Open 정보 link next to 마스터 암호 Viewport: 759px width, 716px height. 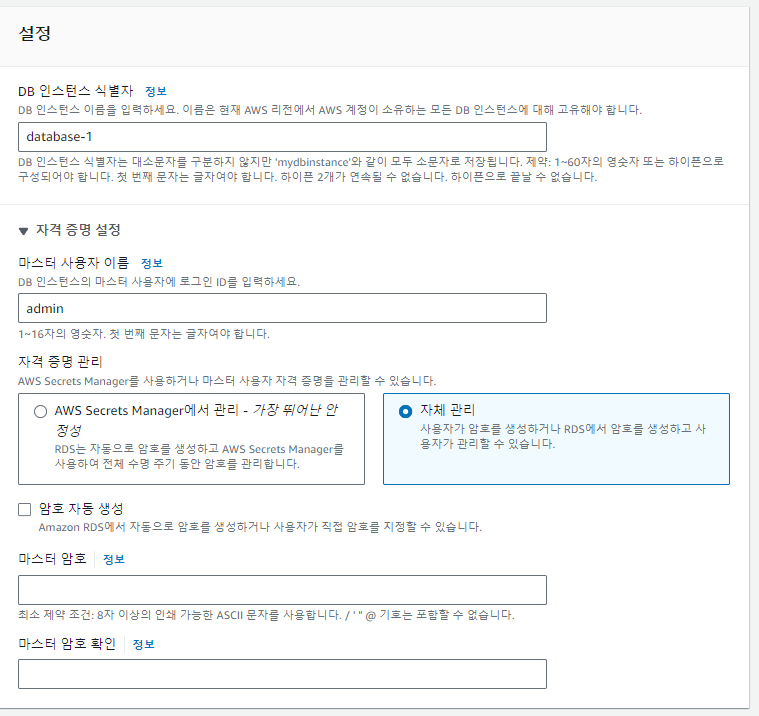tap(114, 560)
